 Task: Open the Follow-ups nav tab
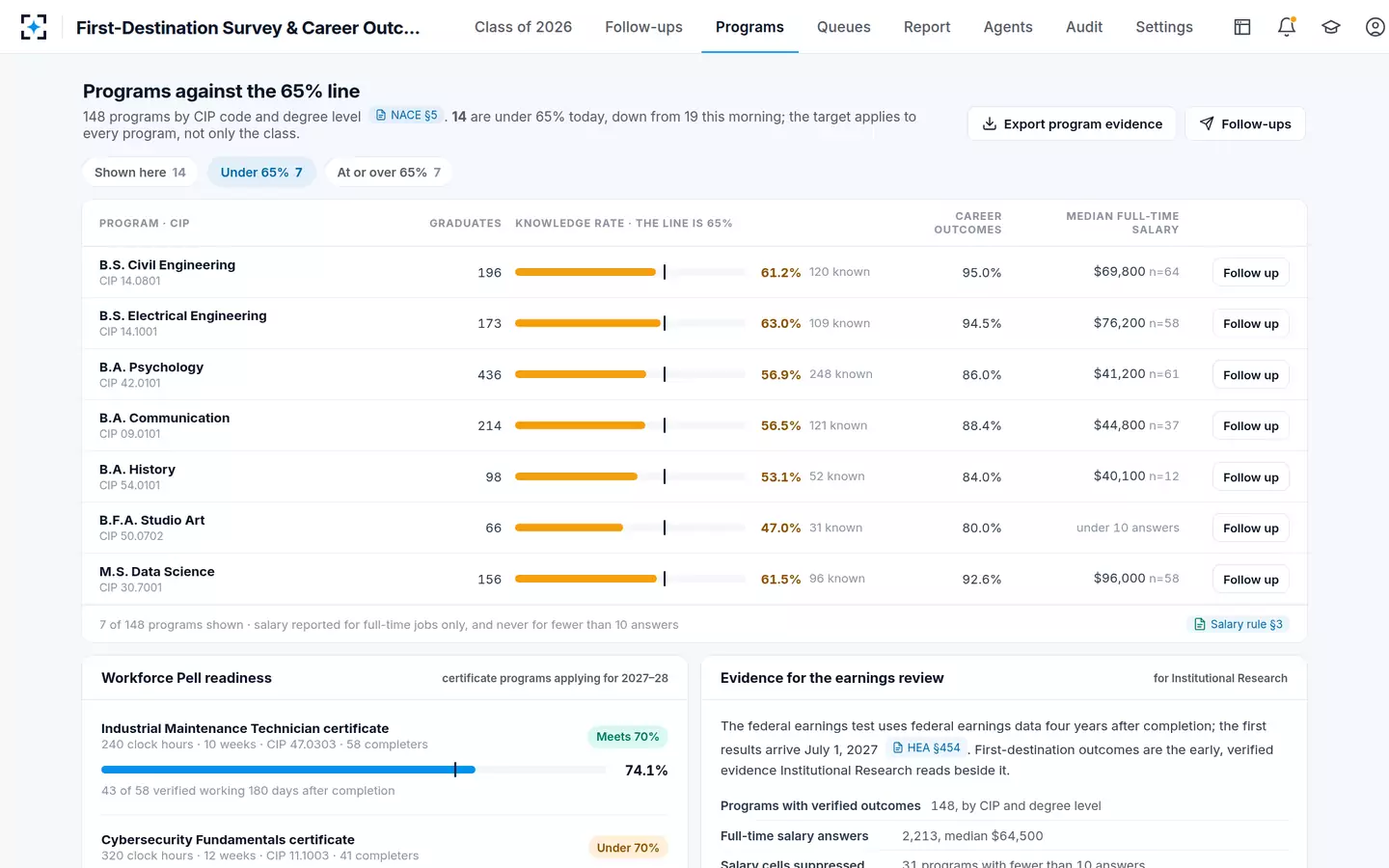[643, 27]
